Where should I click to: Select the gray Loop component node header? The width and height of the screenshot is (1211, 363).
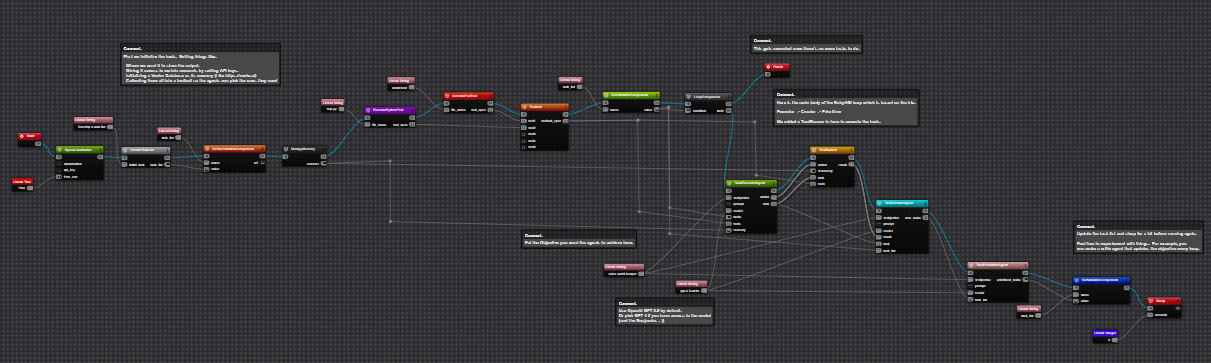click(x=710, y=97)
